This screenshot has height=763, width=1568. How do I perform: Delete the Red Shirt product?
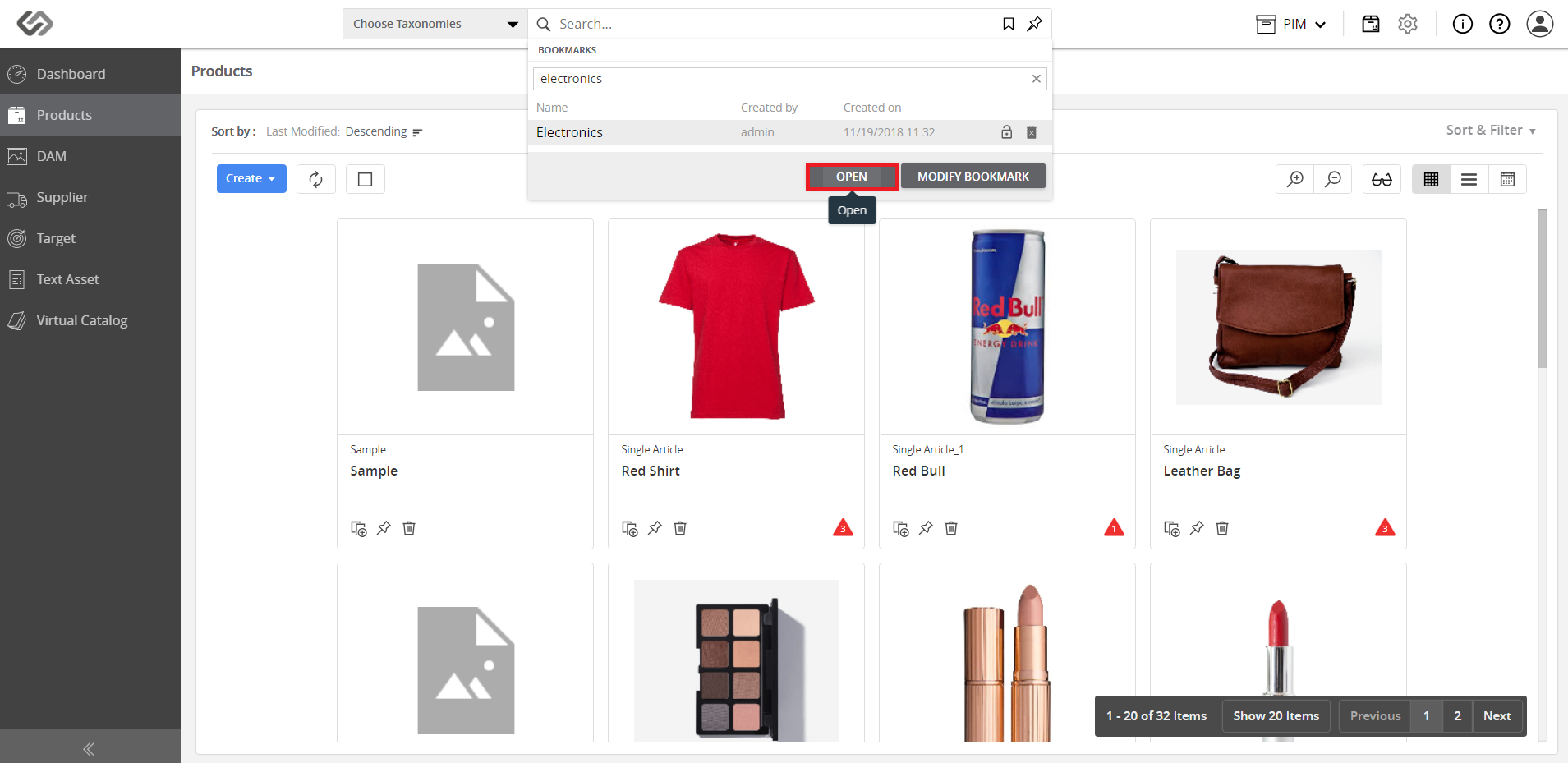(x=680, y=528)
